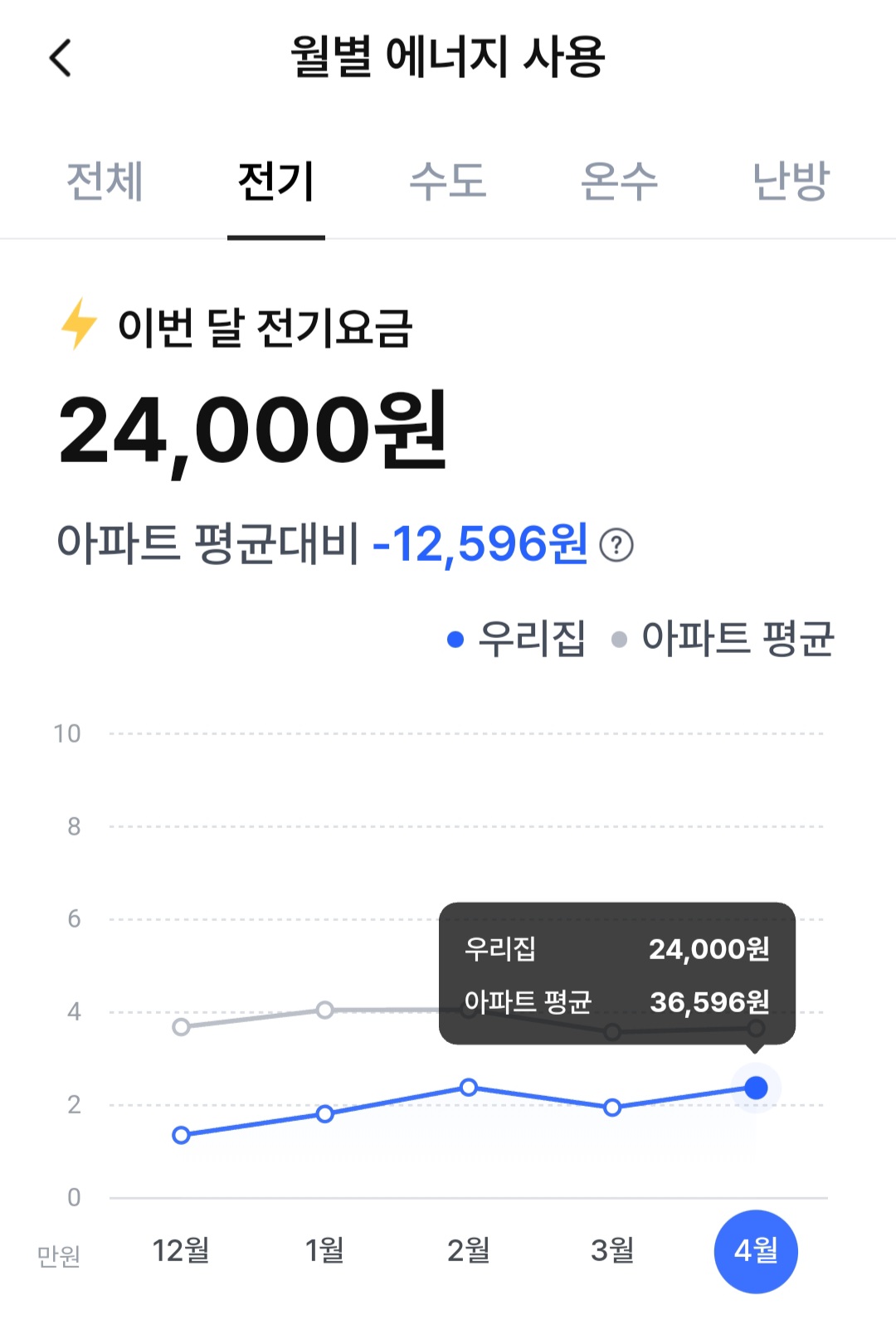Pick 3월 on the month axis
The height and width of the screenshot is (1320, 896).
pyautogui.click(x=612, y=1250)
